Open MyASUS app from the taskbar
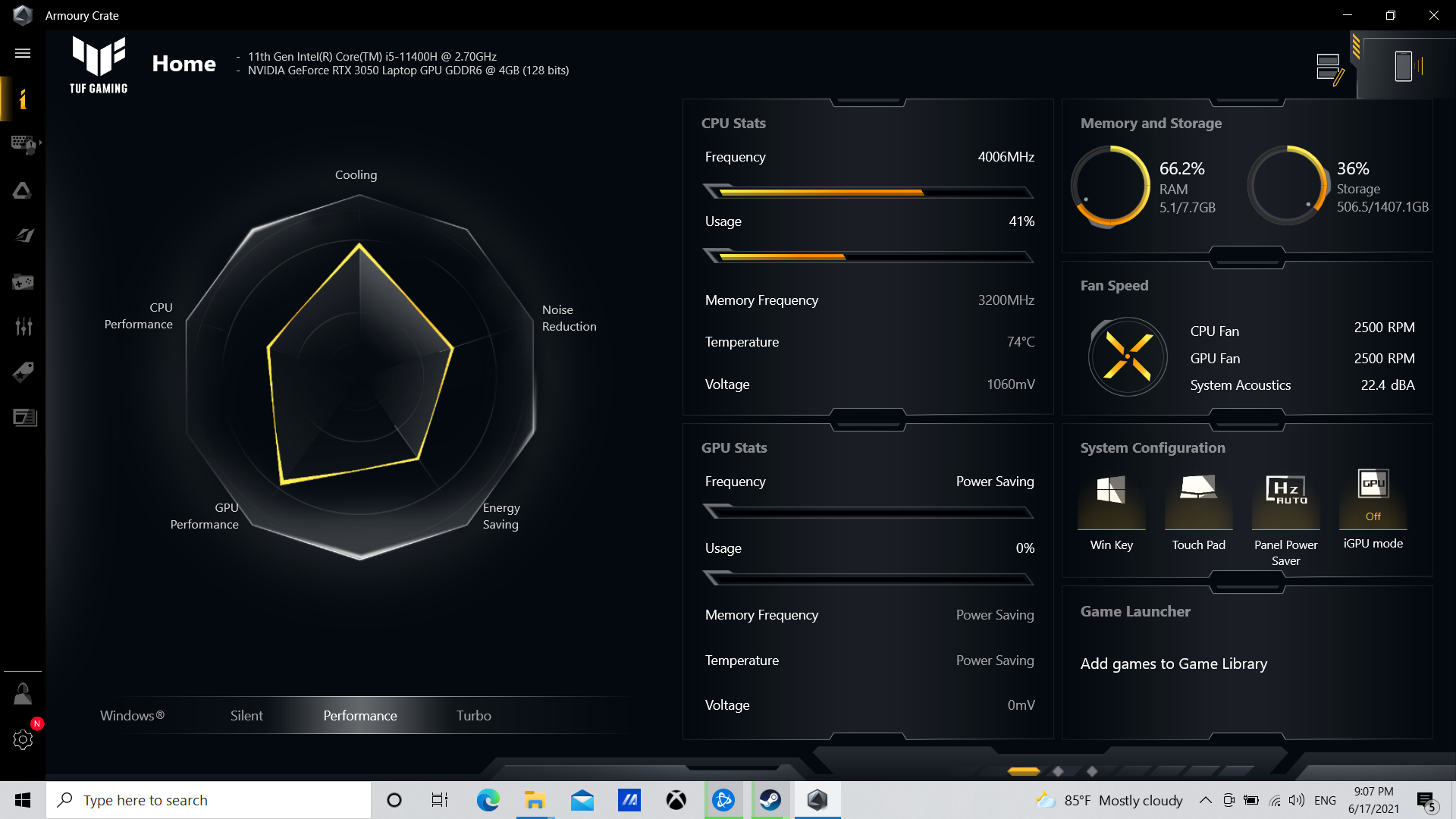Image resolution: width=1456 pixels, height=819 pixels. 629,800
